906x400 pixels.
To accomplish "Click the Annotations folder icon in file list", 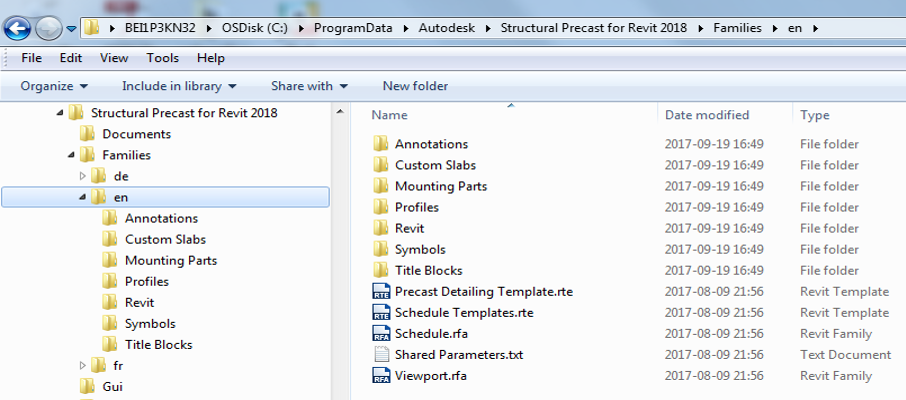I will (380, 144).
